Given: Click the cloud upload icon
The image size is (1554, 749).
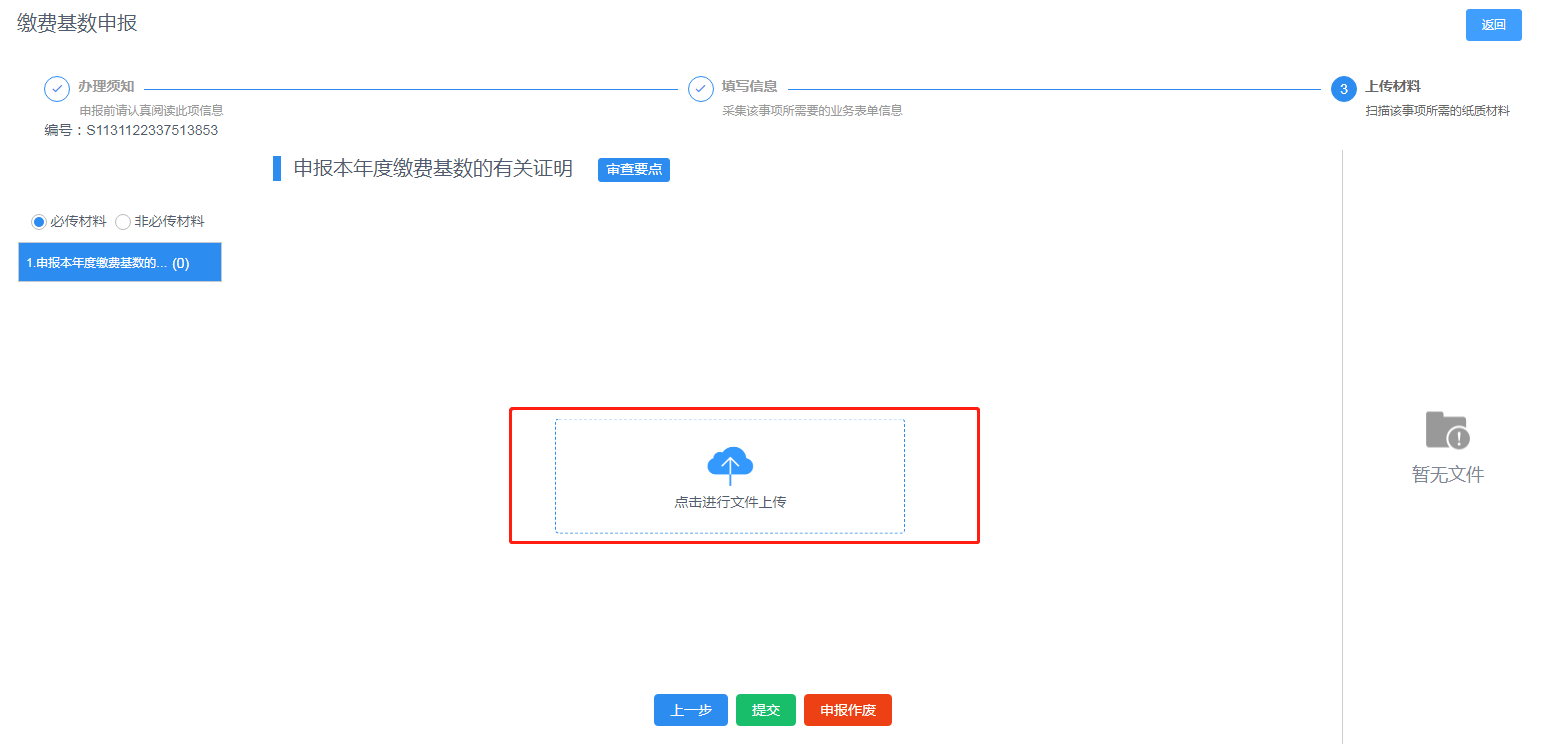Looking at the screenshot, I should tap(730, 465).
